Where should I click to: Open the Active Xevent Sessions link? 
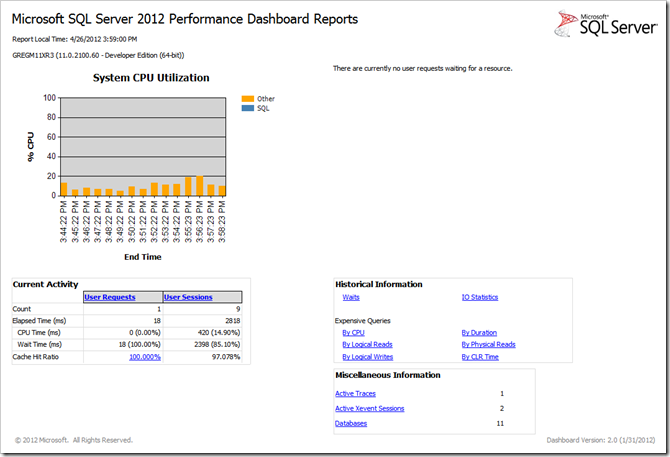(369, 408)
